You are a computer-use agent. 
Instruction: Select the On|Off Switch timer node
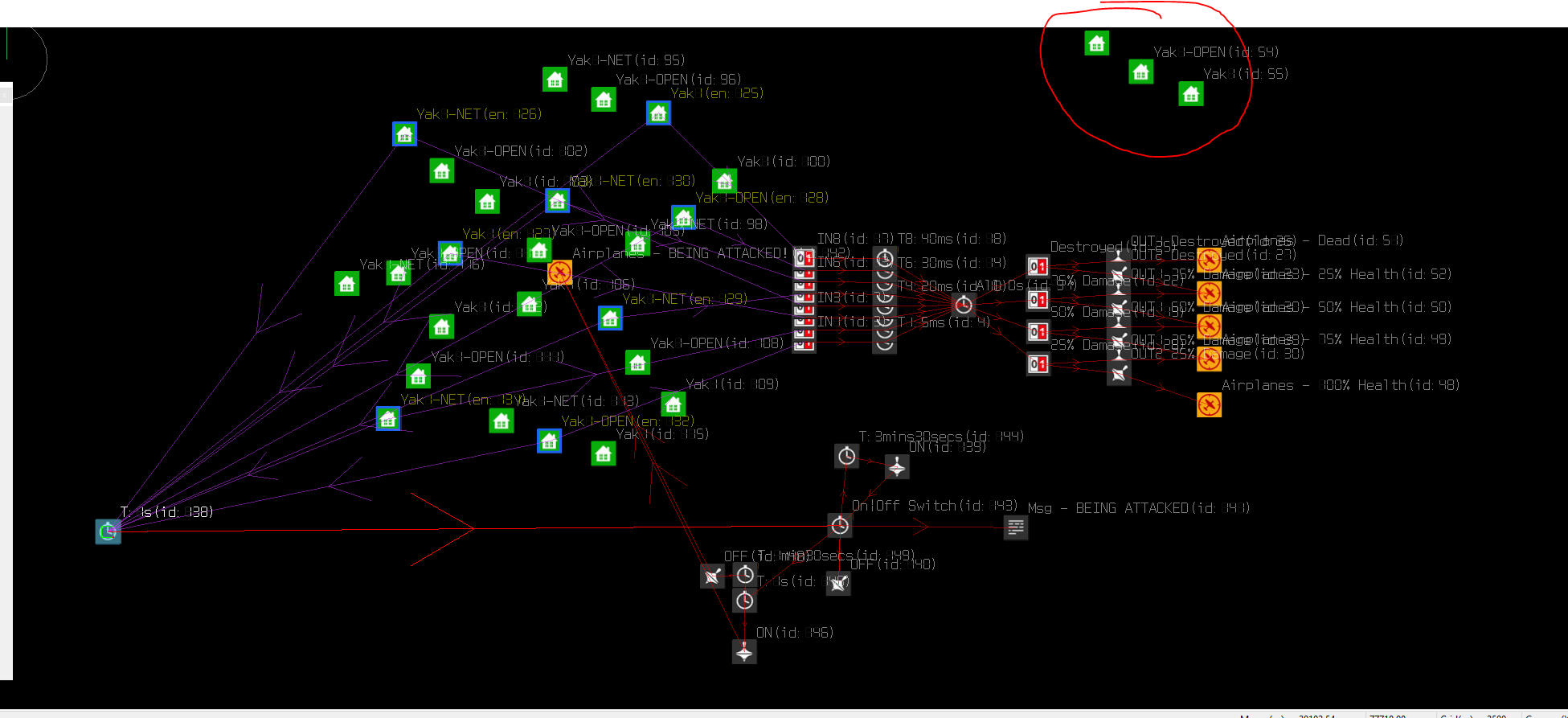(x=840, y=525)
